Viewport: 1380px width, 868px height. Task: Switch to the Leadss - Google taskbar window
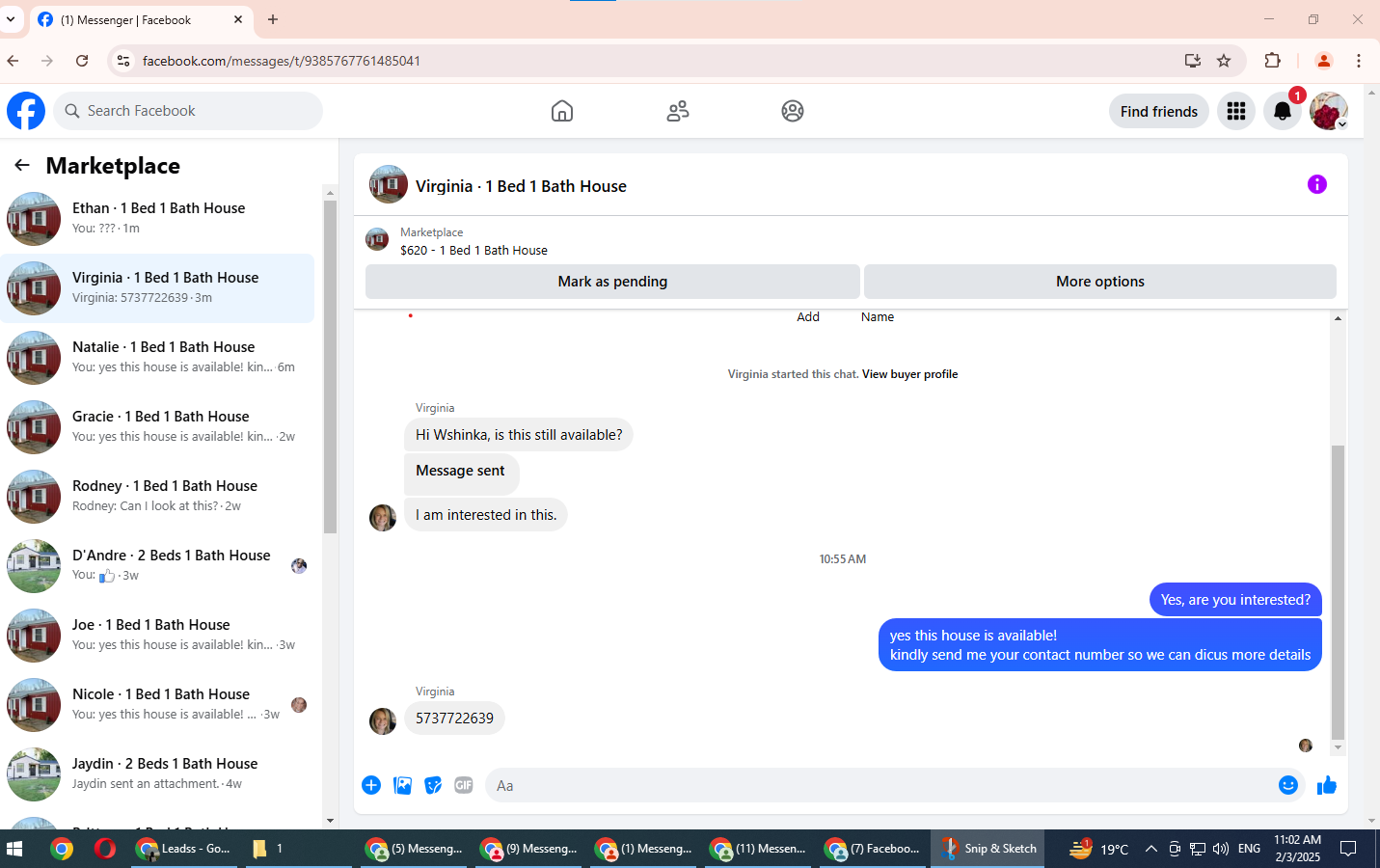tap(184, 849)
